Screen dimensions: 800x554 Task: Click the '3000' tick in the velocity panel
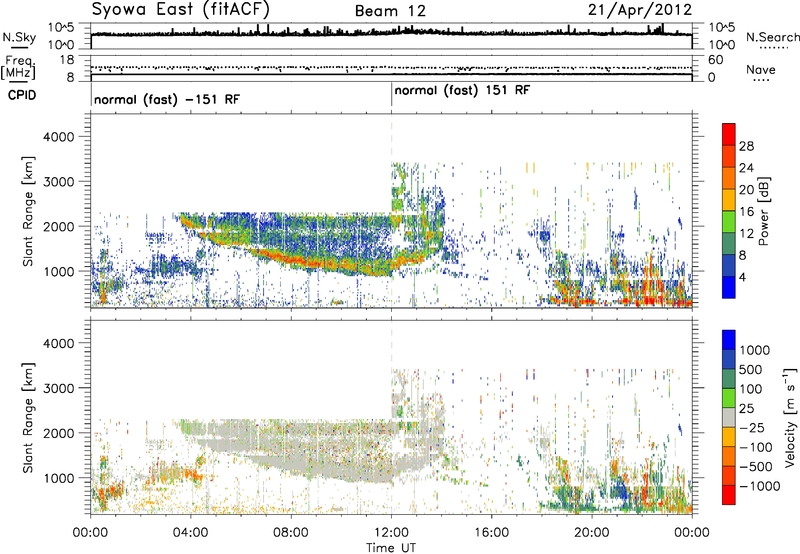click(58, 388)
